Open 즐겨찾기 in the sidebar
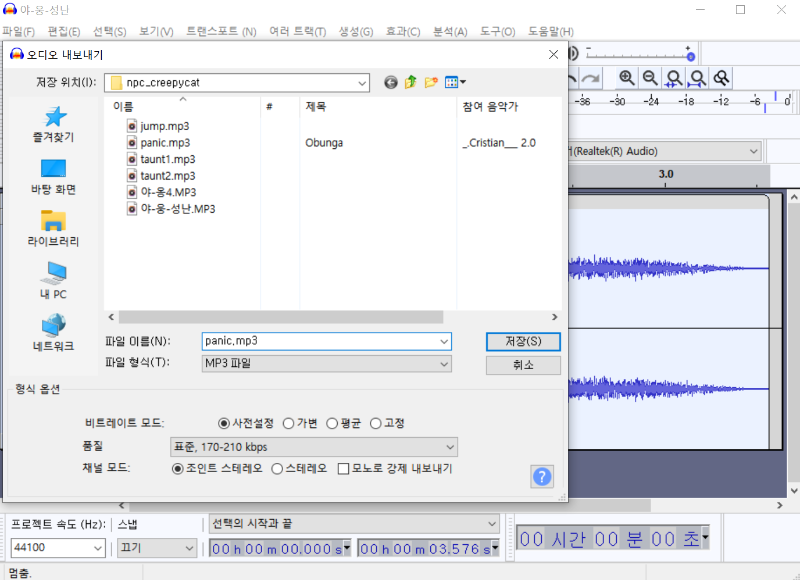Screen dimensions: 800x580 coord(54,124)
